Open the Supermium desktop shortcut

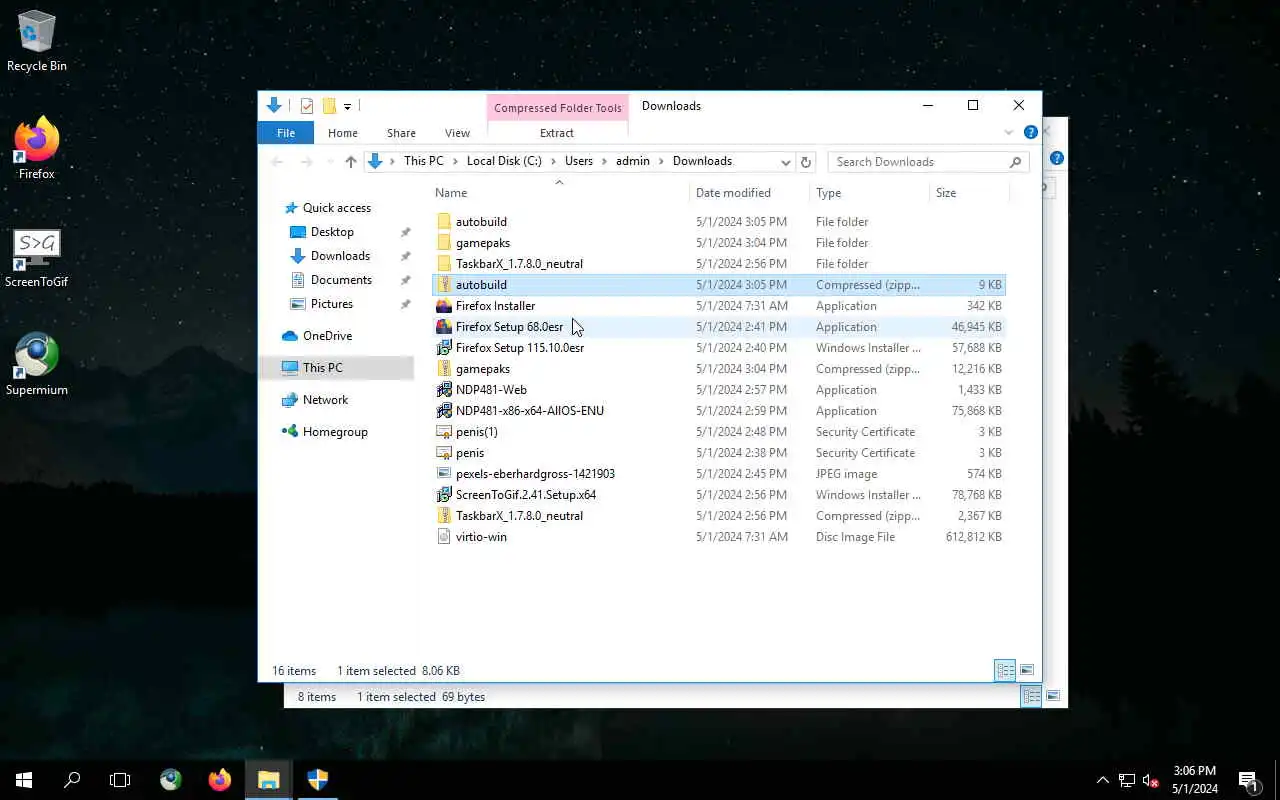[37, 365]
